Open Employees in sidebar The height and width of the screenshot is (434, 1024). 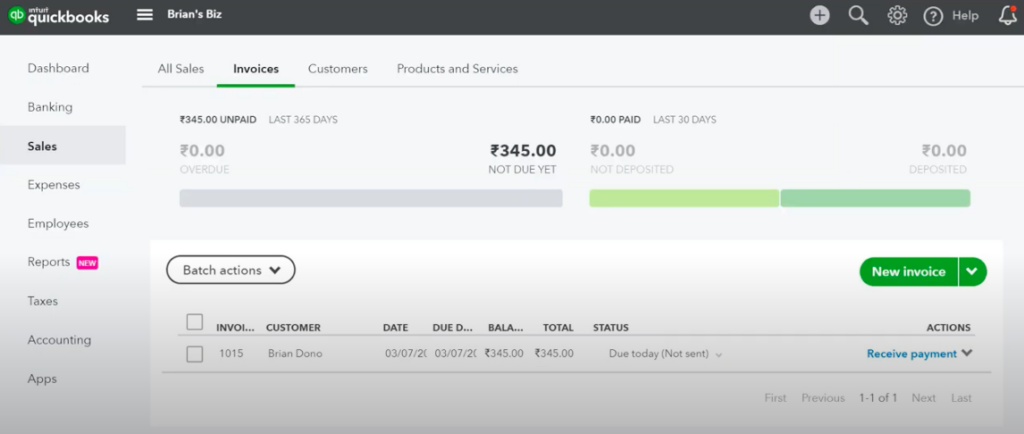click(58, 223)
